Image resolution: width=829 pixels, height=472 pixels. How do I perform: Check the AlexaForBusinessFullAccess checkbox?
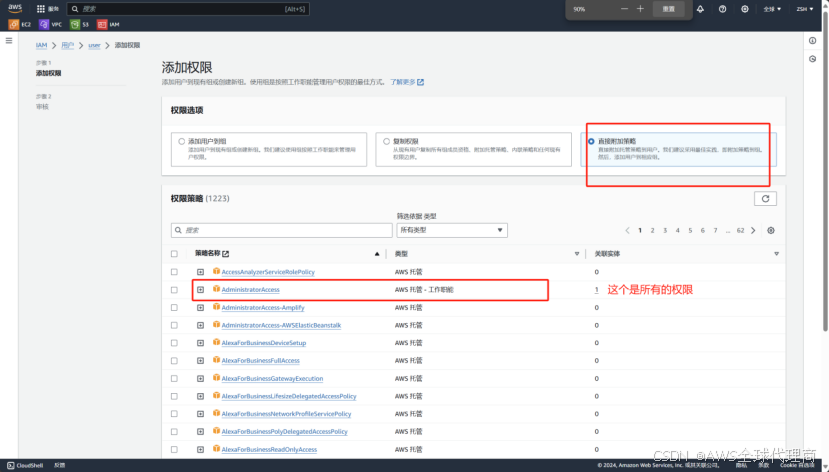tap(174, 360)
